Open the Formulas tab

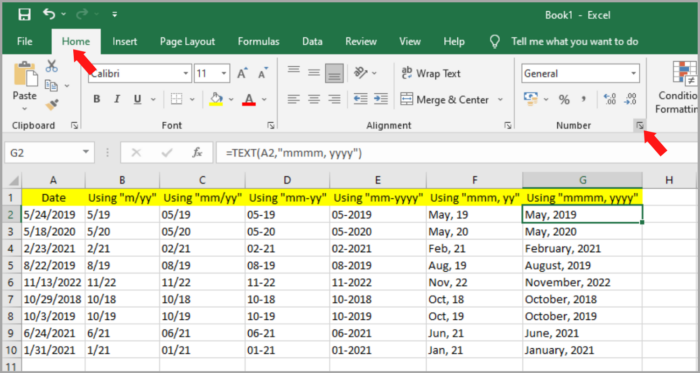point(258,41)
